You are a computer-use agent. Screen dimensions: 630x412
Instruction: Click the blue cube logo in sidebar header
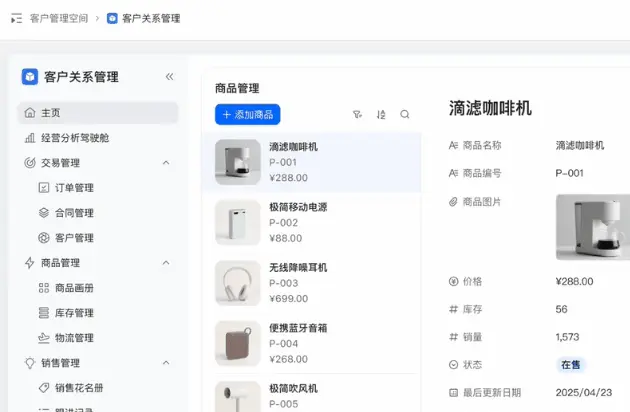tap(30, 77)
